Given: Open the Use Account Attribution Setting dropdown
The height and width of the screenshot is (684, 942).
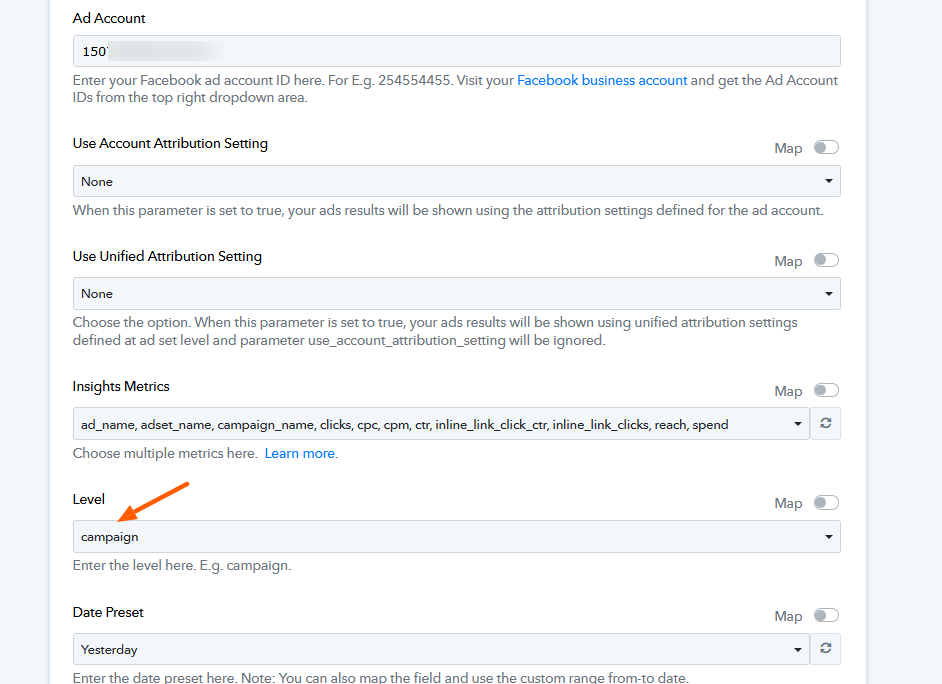Looking at the screenshot, I should pos(456,181).
